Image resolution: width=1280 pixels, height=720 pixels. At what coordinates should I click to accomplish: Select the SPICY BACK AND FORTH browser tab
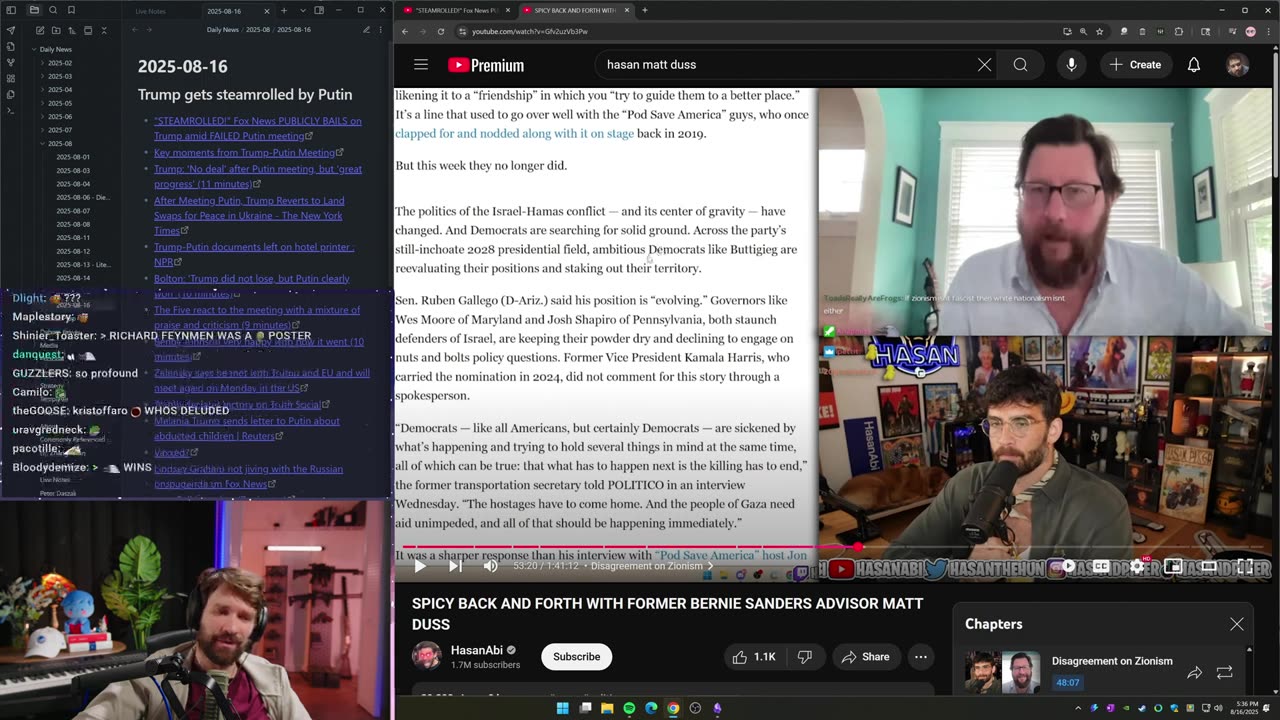pyautogui.click(x=575, y=10)
